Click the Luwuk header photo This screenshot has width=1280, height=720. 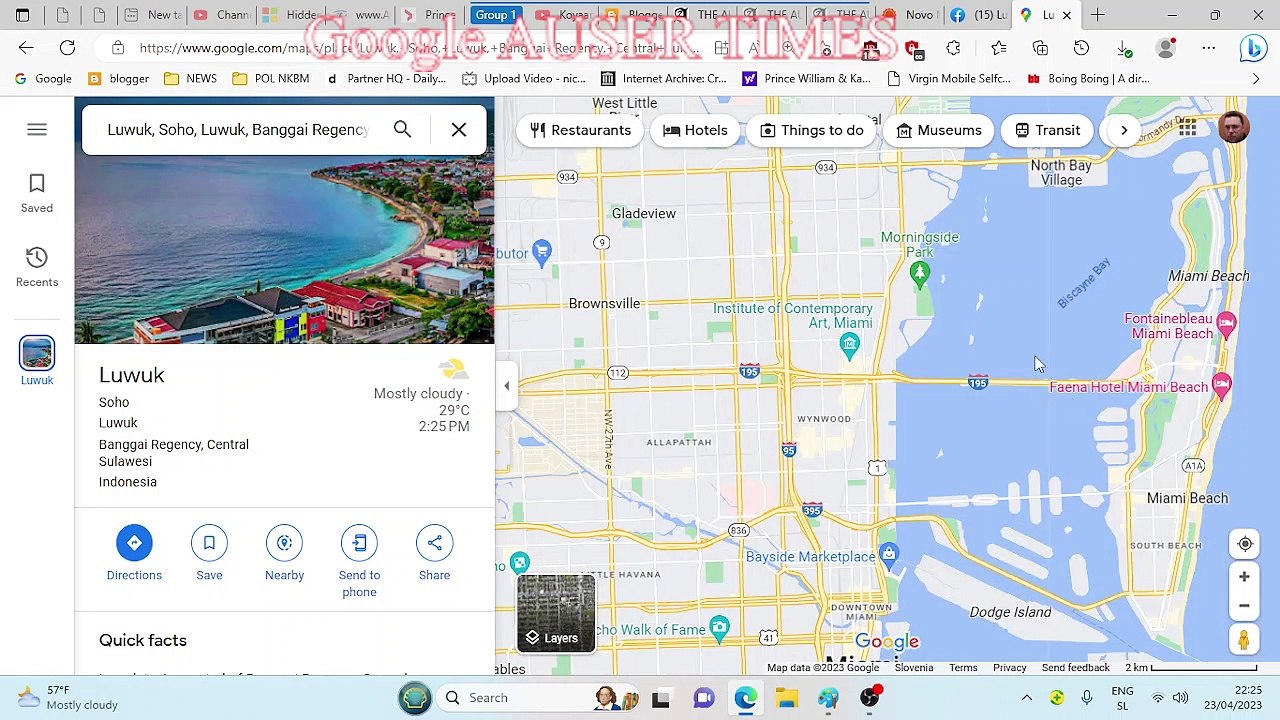click(x=284, y=252)
